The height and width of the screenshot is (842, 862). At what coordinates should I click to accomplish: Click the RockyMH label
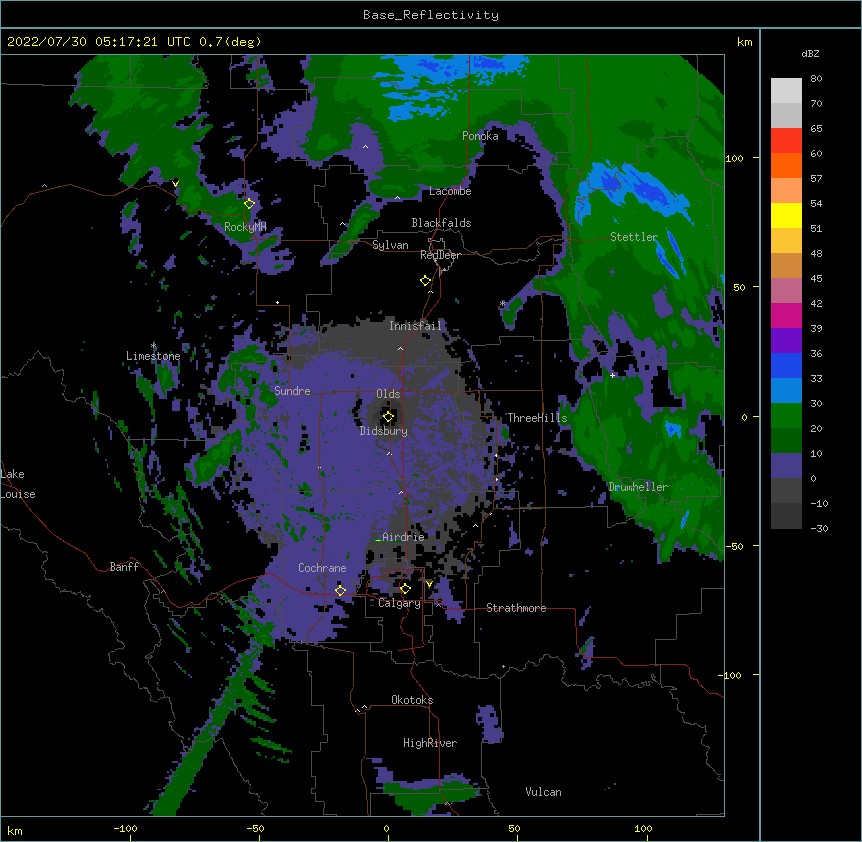(245, 227)
